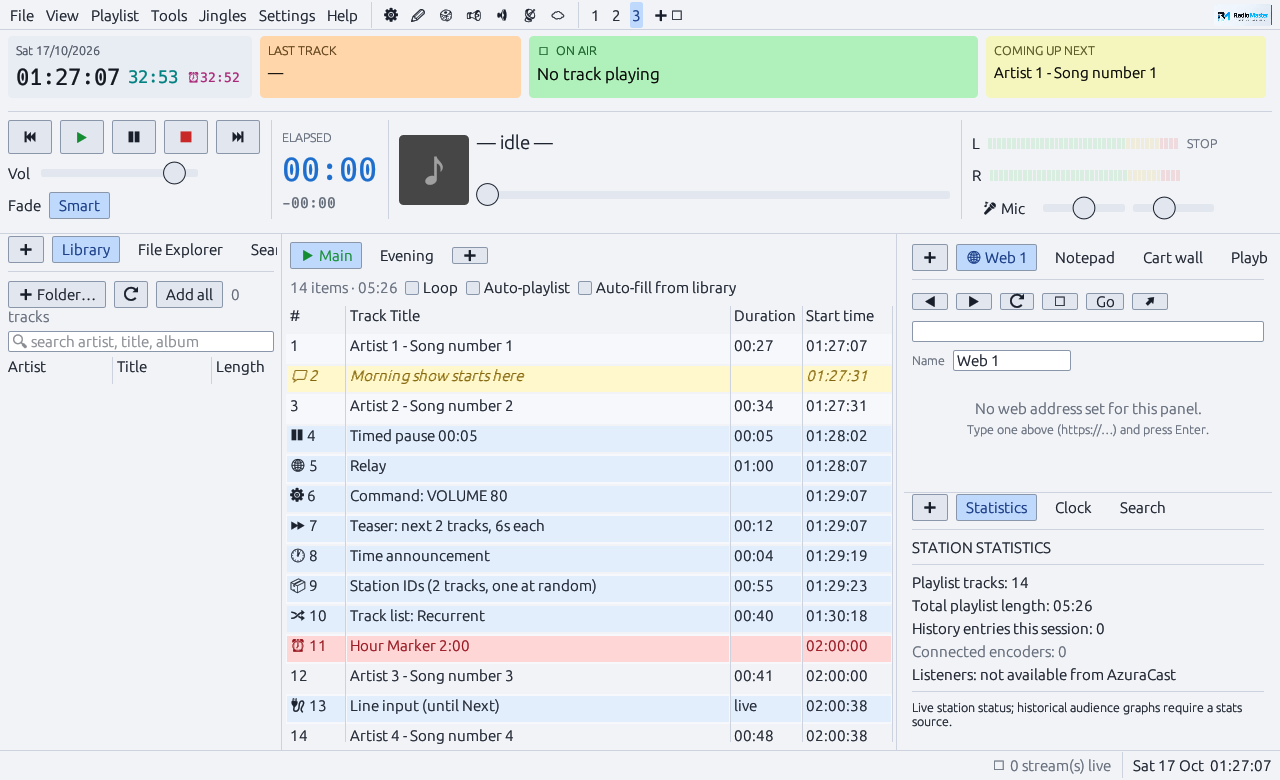Click the pencil edit icon in toolbar
The height and width of the screenshot is (780, 1280).
[x=418, y=15]
